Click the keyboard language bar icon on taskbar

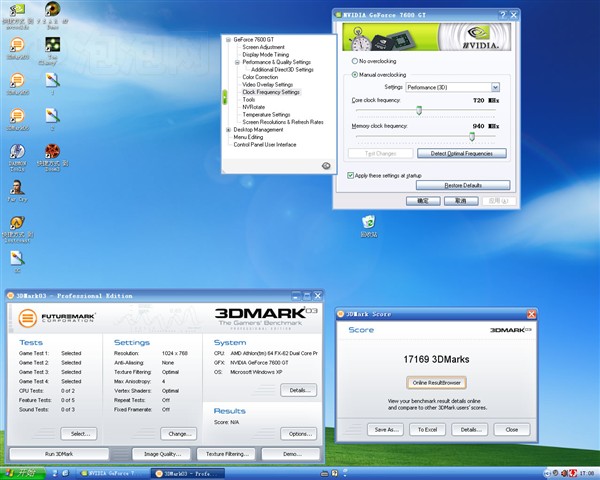pyautogui.click(x=324, y=473)
